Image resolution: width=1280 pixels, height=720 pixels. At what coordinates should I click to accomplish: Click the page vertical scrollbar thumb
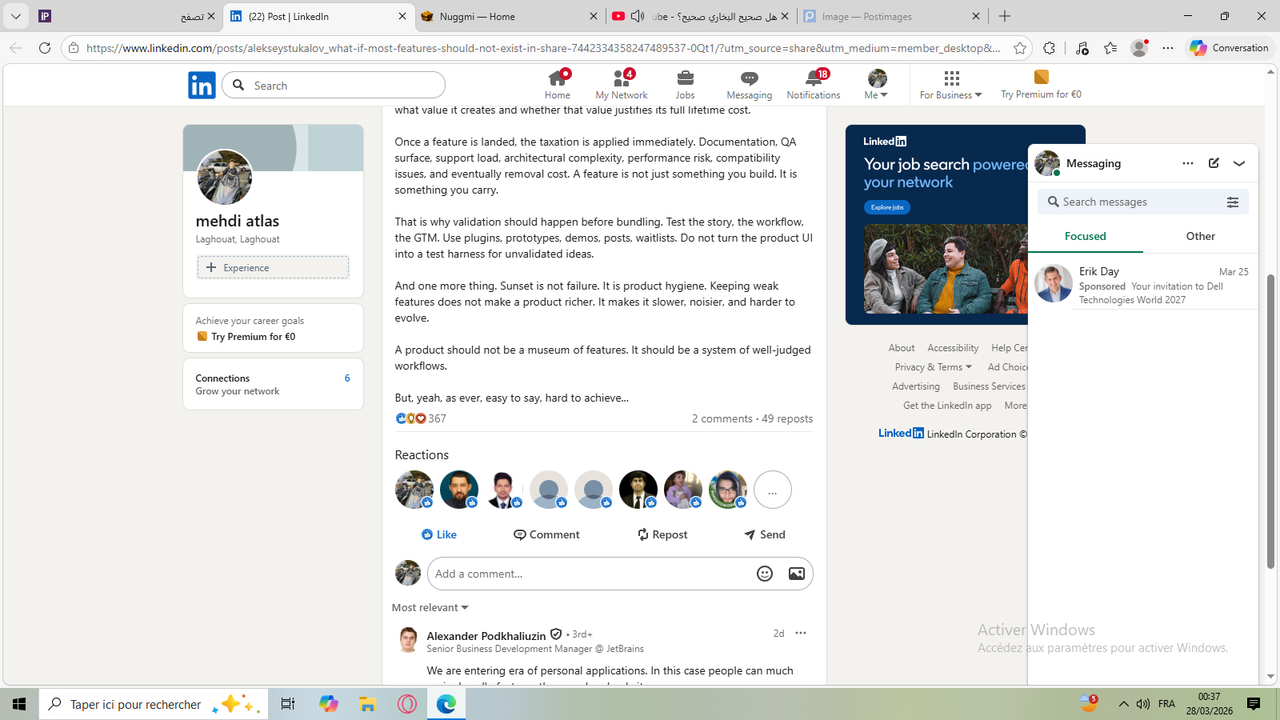[1271, 420]
